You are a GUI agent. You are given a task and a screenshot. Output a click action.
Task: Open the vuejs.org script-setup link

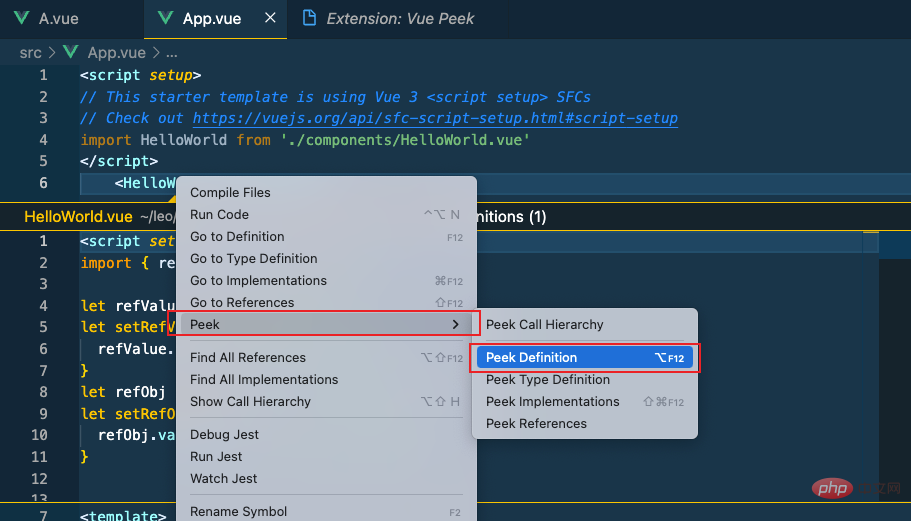(435, 118)
